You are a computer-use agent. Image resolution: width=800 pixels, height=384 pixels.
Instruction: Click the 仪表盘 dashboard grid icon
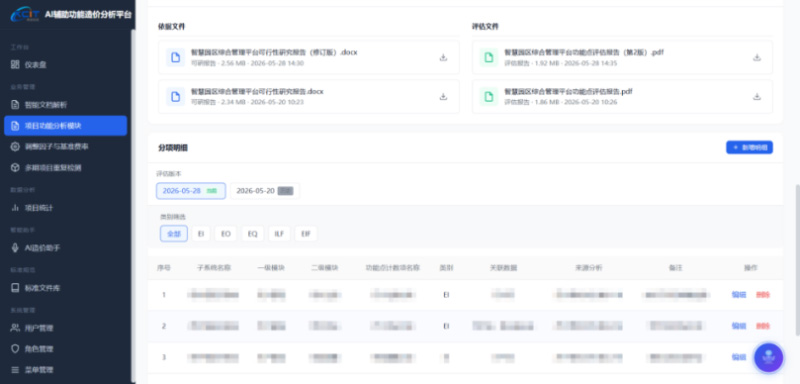[15, 65]
